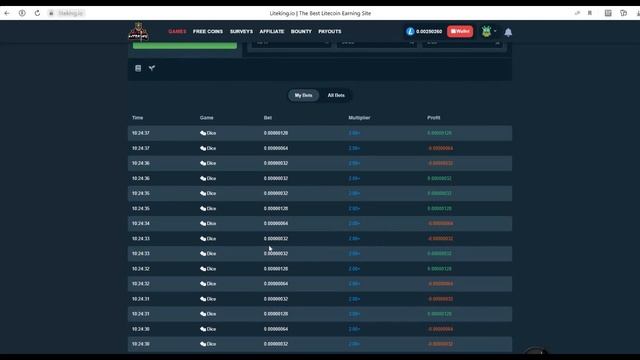Open the FREE COINS menu item
640x360 pixels.
[208, 31]
